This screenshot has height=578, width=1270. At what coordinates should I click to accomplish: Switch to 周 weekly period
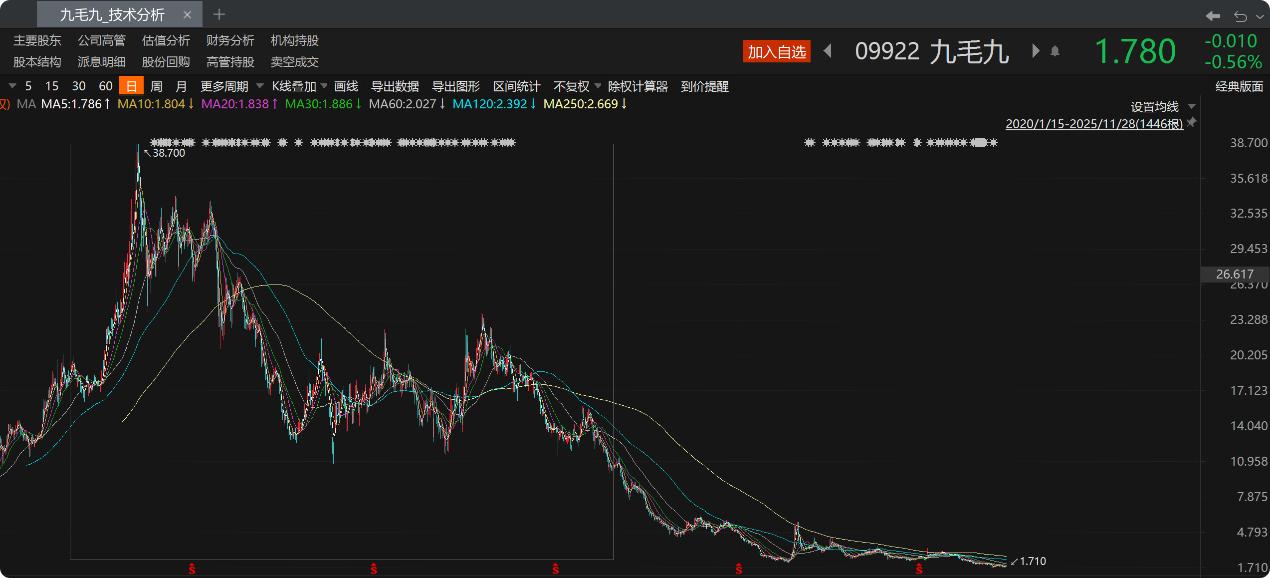point(156,86)
